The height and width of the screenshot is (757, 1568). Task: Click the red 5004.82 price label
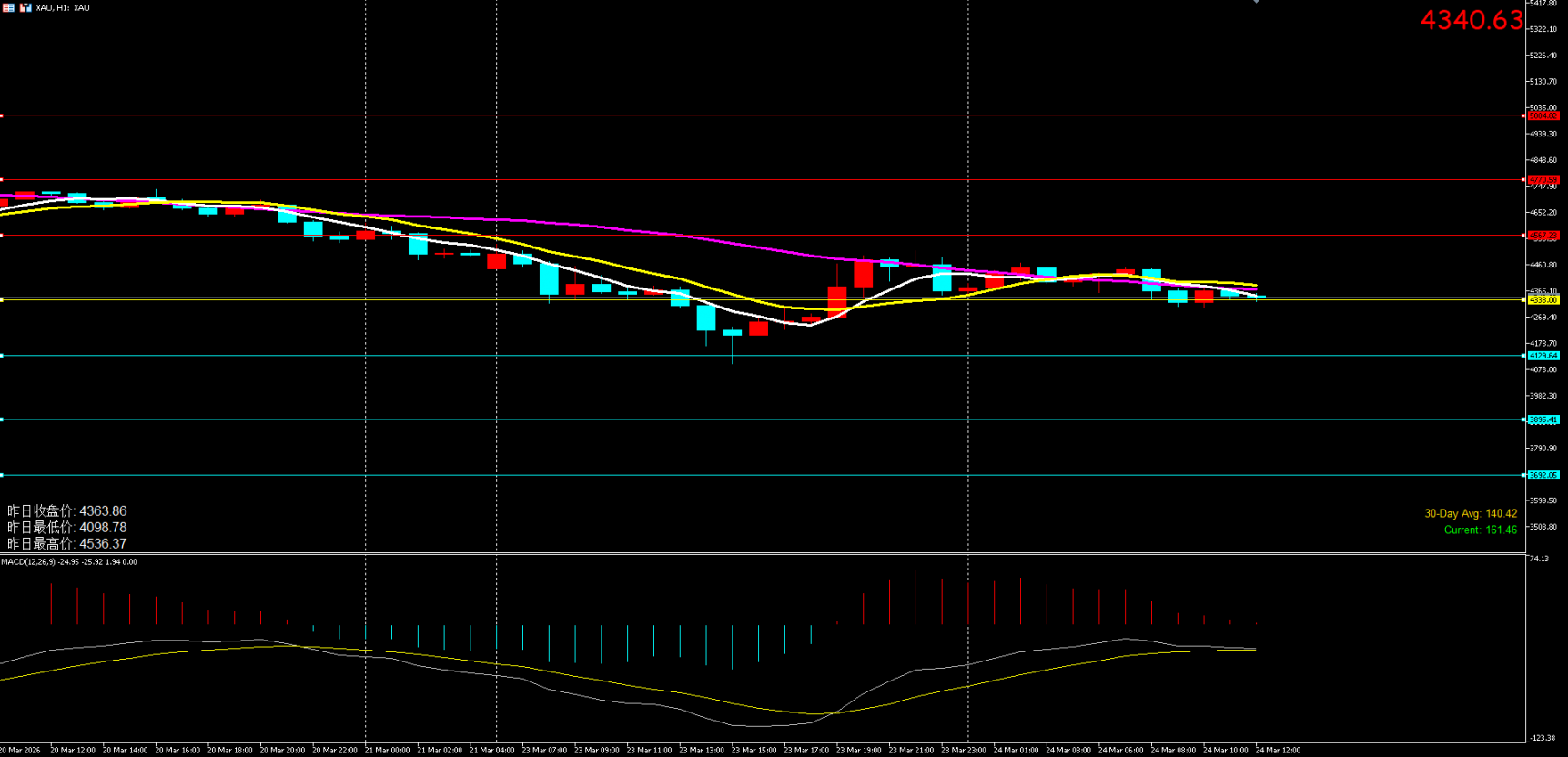point(1543,116)
